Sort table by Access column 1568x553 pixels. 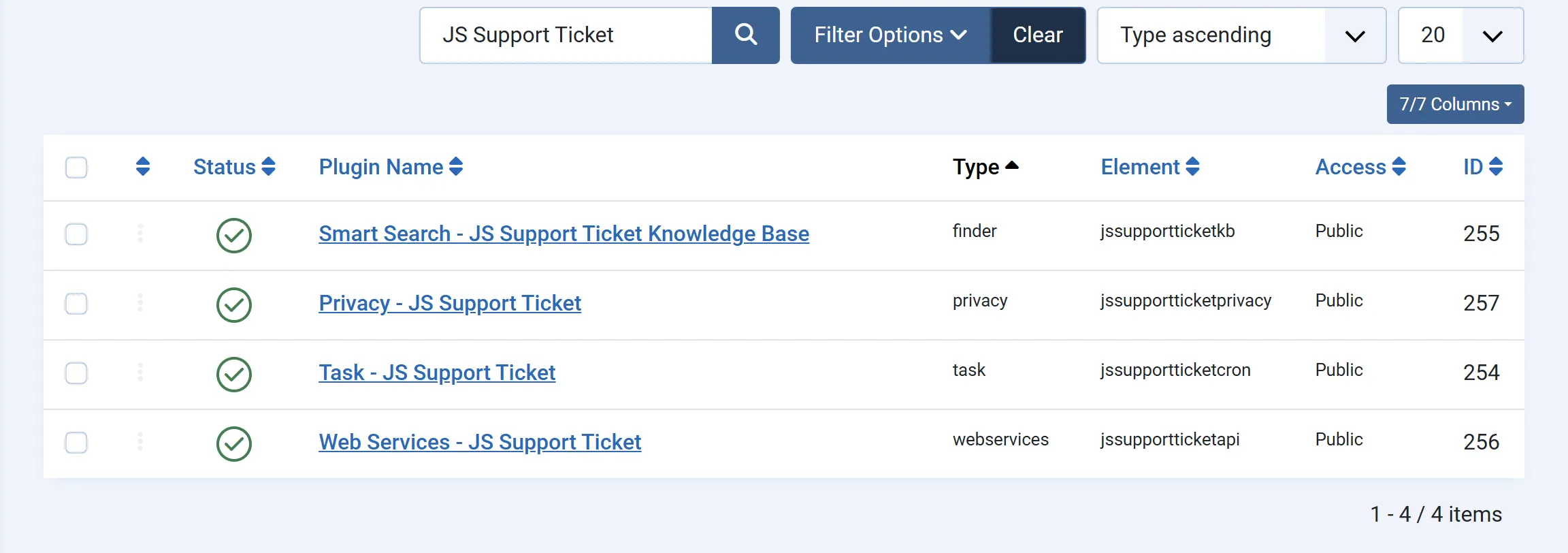pos(1360,167)
